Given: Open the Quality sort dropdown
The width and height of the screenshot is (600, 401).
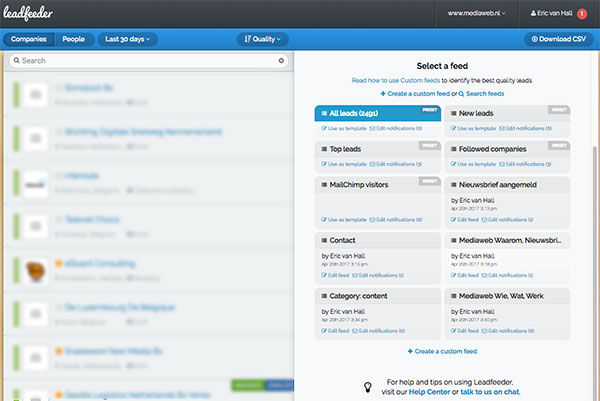Looking at the screenshot, I should 262,39.
